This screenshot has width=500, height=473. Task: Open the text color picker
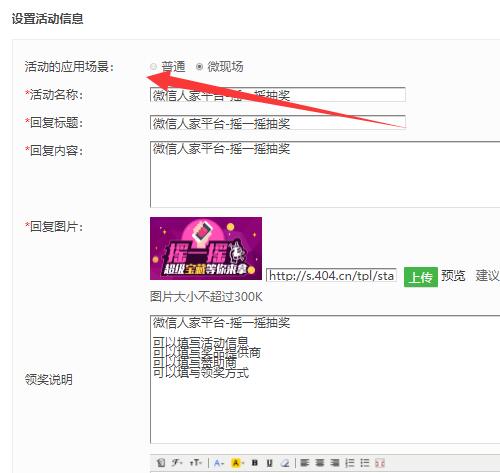(x=219, y=463)
